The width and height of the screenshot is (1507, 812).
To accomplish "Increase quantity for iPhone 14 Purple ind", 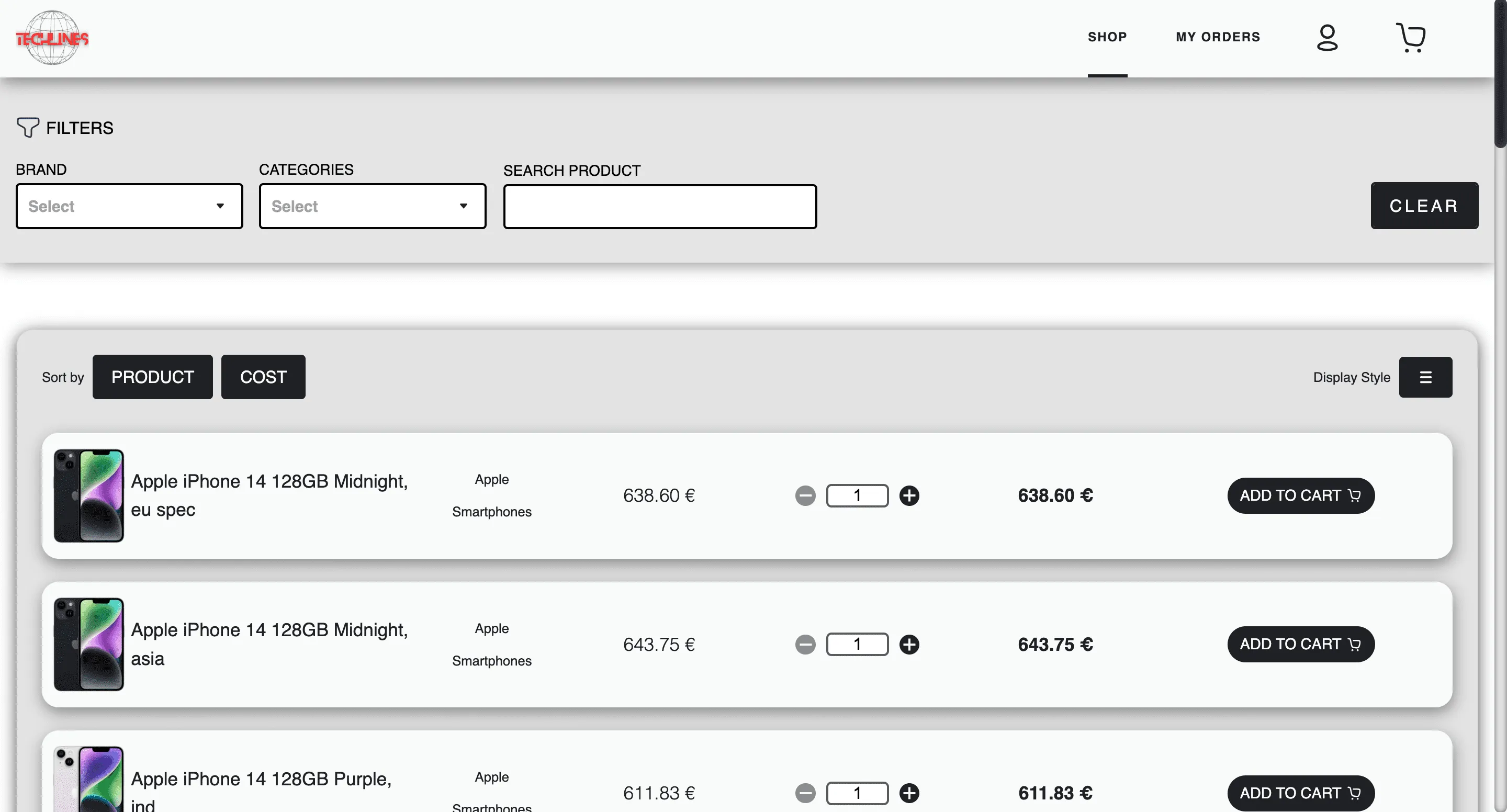I will [x=909, y=793].
